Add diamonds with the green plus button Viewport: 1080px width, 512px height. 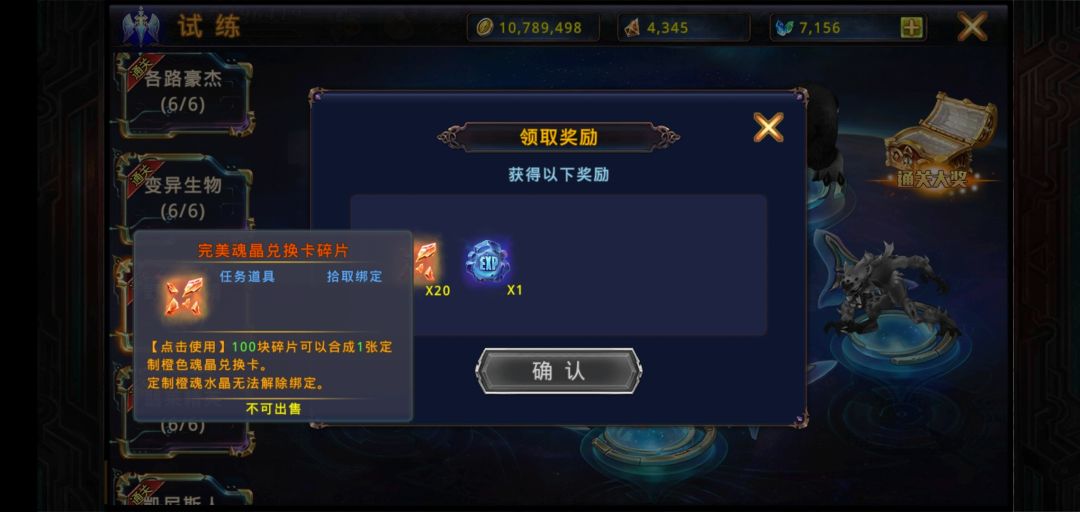(x=911, y=28)
